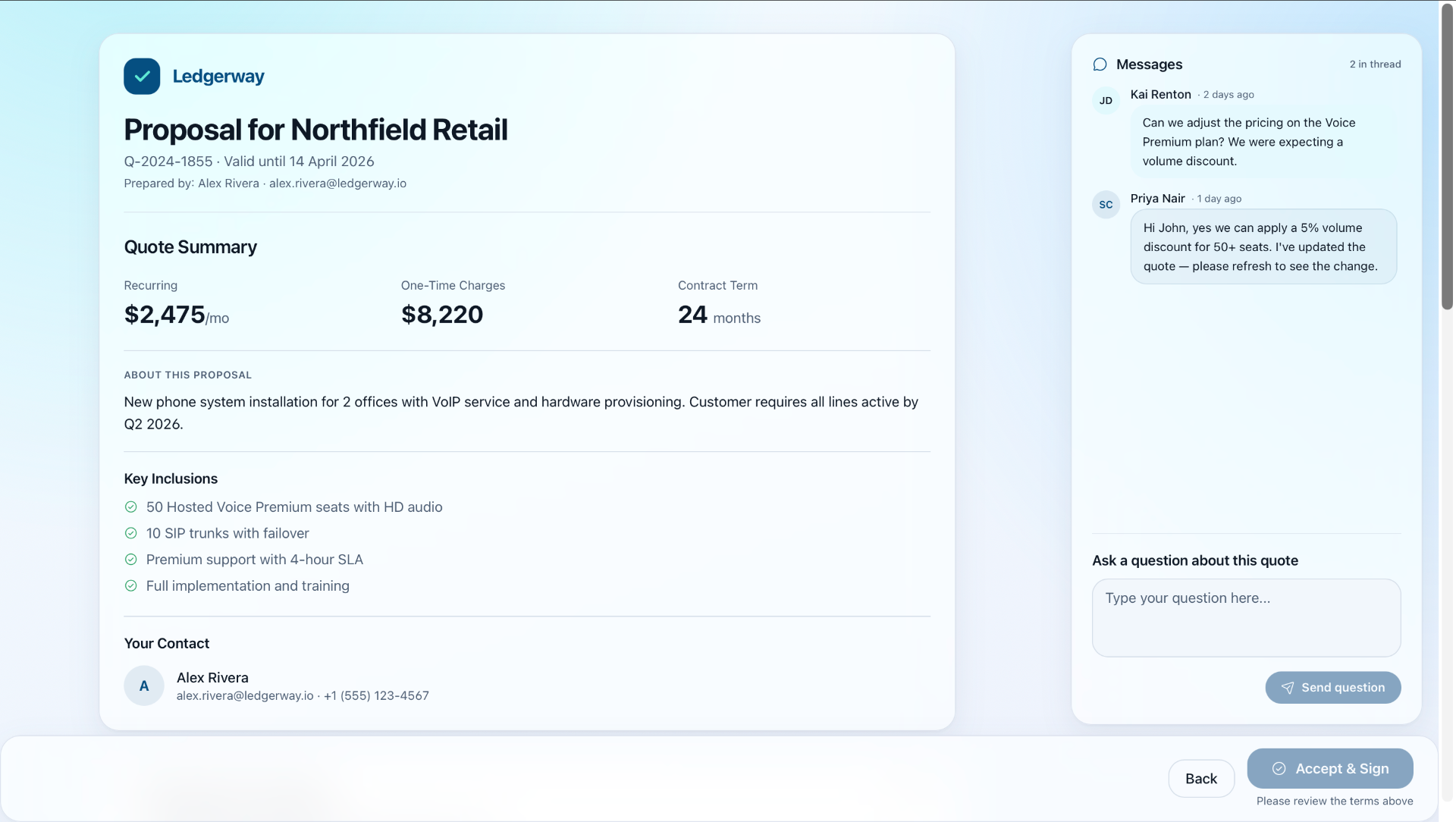The image size is (1456, 822).
Task: Click the Ledgerway checkmark logo icon
Action: (x=142, y=76)
